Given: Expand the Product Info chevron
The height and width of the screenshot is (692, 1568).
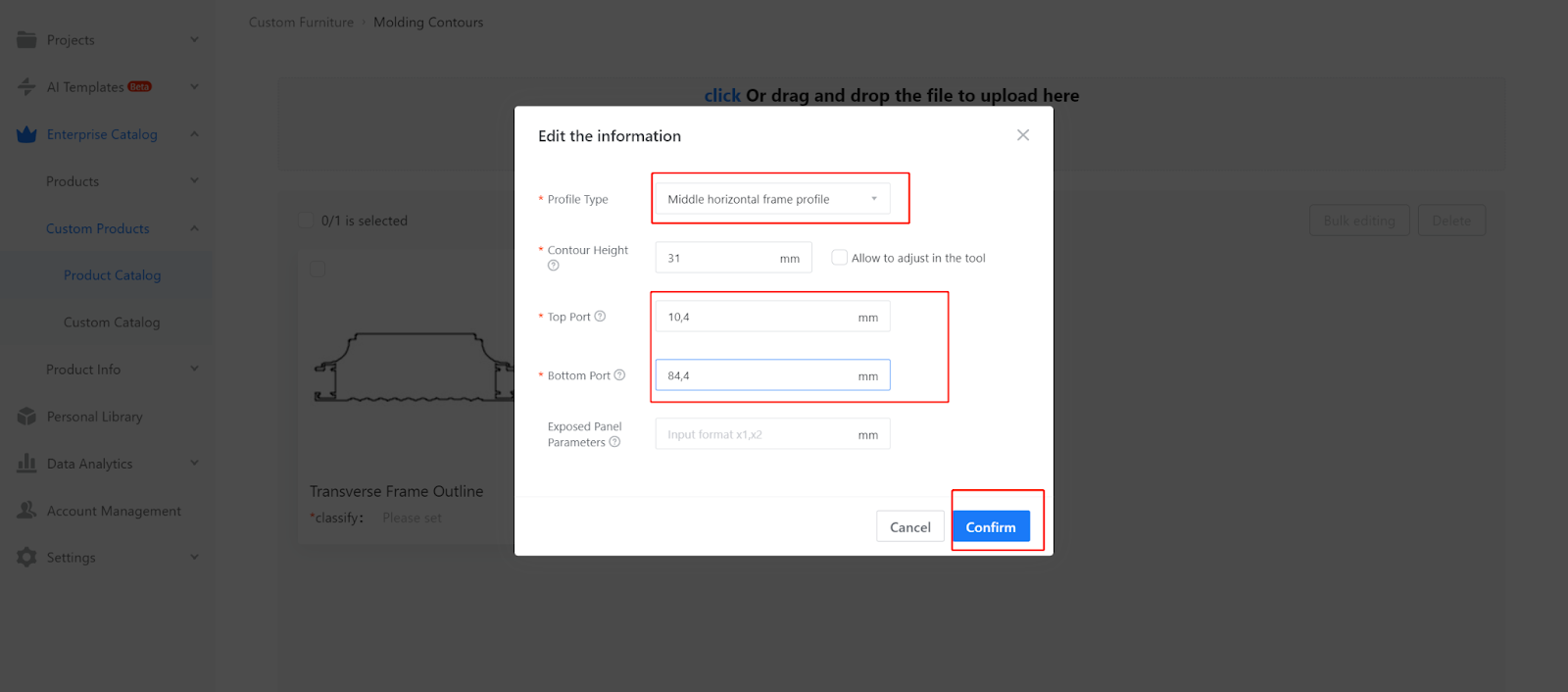Looking at the screenshot, I should coord(194,370).
